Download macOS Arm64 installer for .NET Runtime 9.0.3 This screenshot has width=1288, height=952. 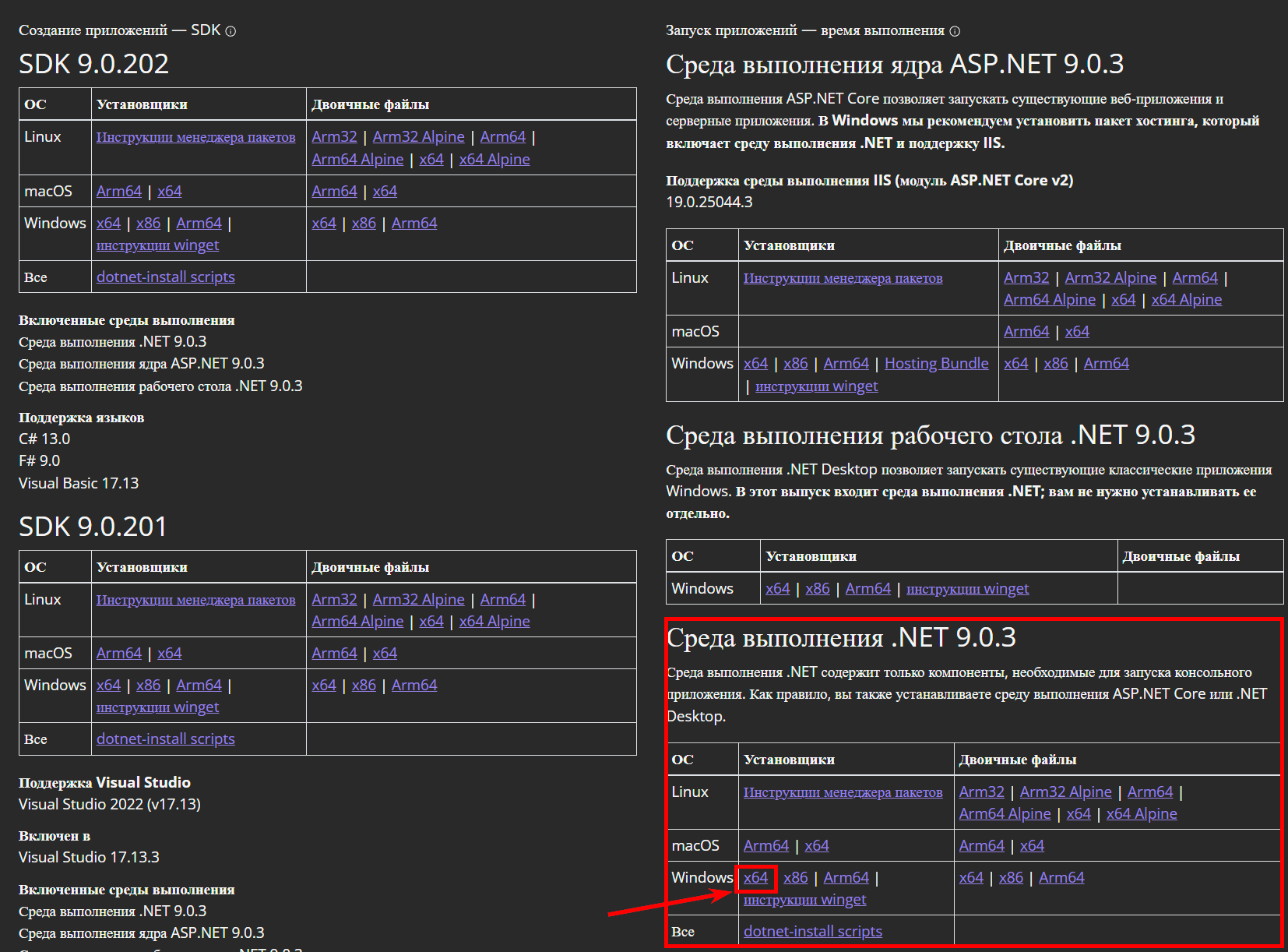(x=765, y=846)
